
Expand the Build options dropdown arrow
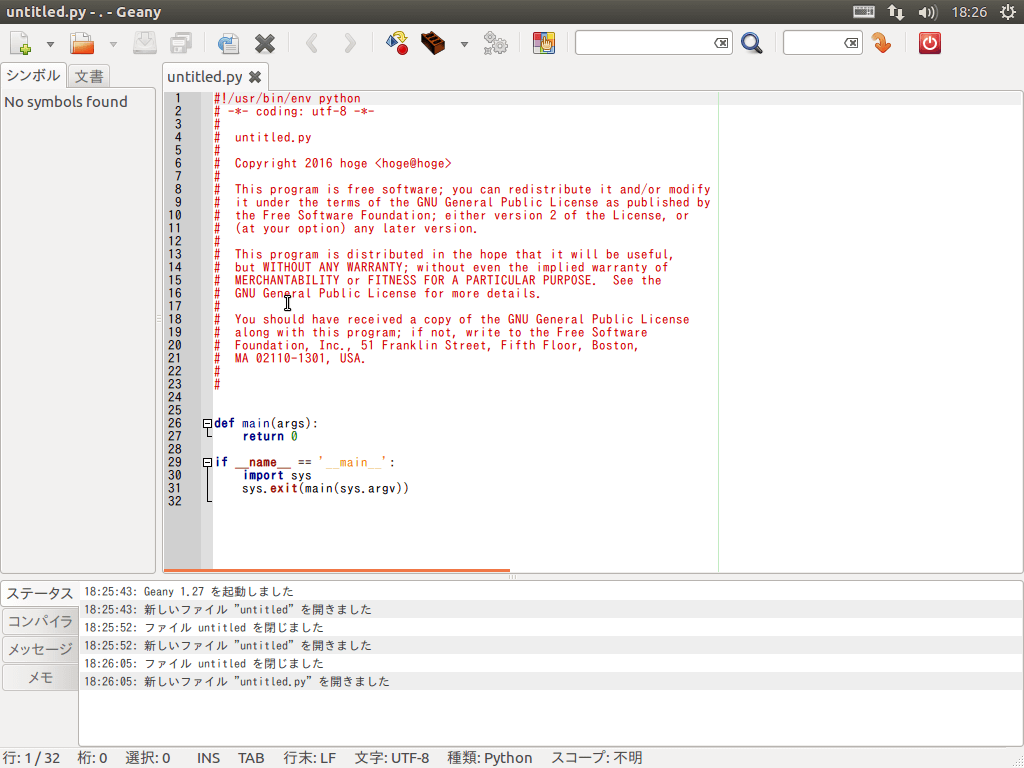coord(464,44)
